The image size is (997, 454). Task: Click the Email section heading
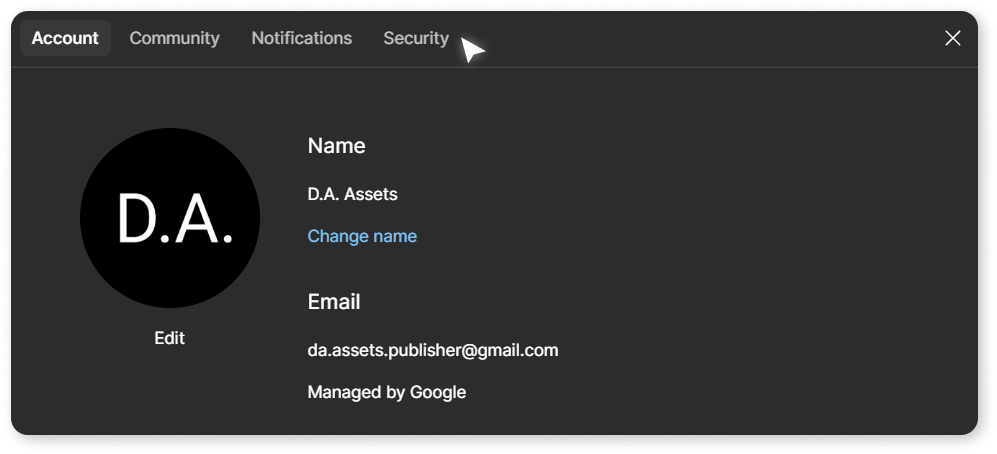pos(334,301)
